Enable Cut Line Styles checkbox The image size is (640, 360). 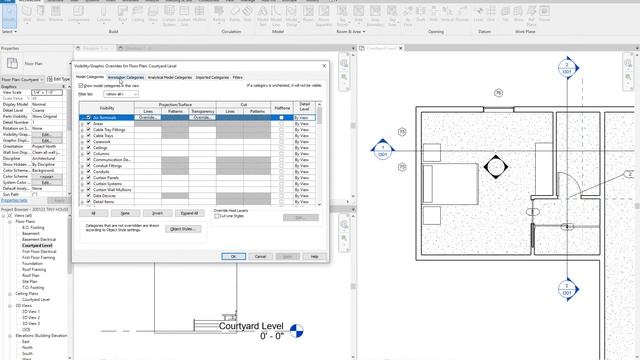[217, 216]
